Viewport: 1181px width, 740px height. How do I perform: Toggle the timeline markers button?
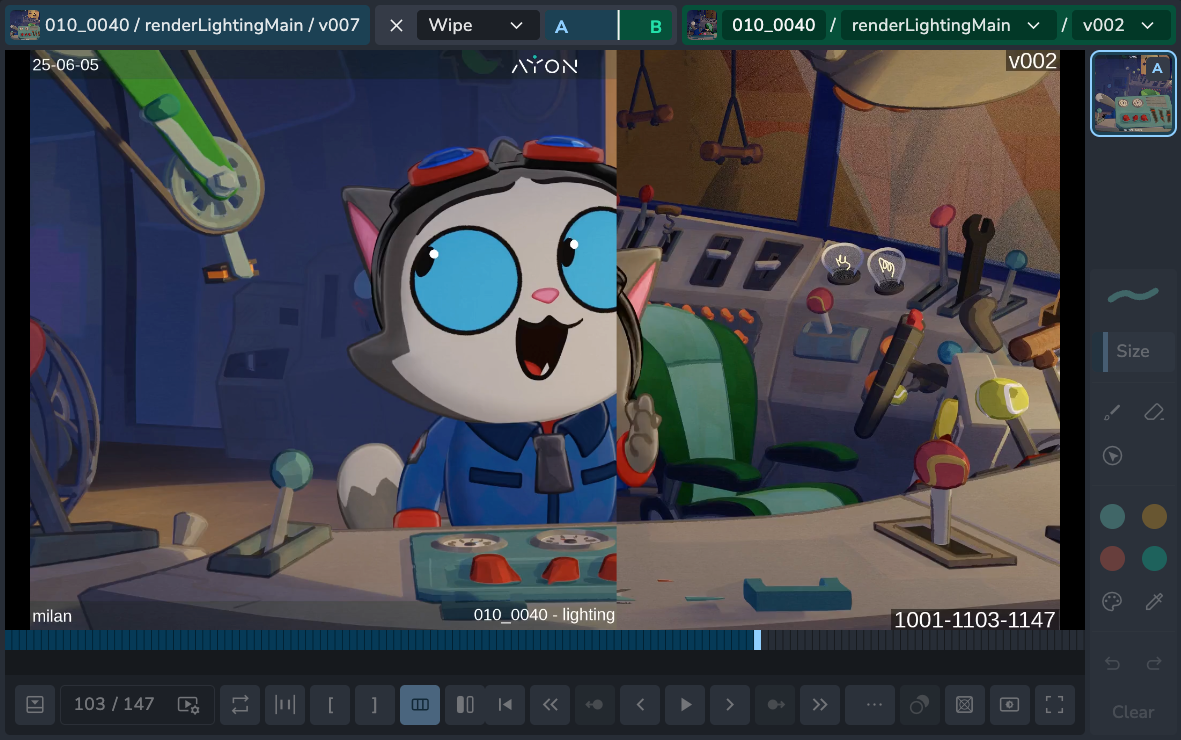(285, 705)
